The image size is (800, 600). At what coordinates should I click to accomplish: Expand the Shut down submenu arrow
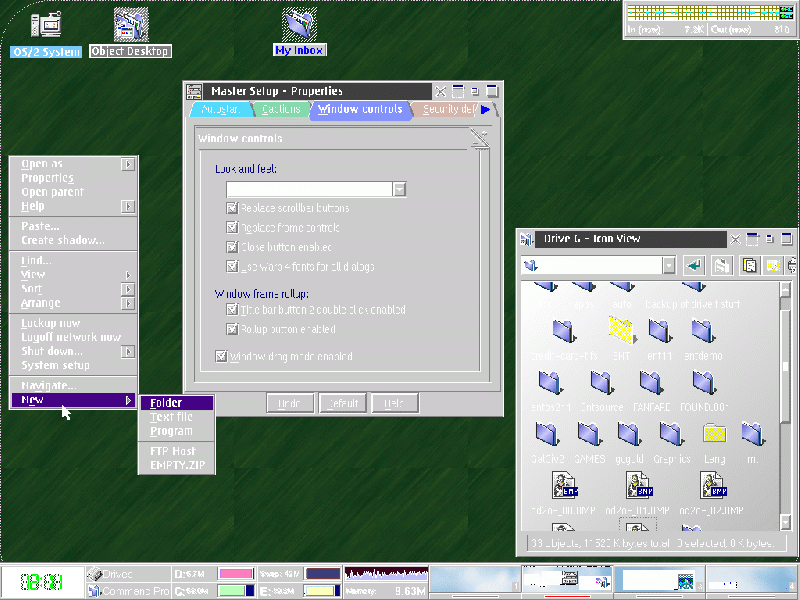[x=128, y=352]
